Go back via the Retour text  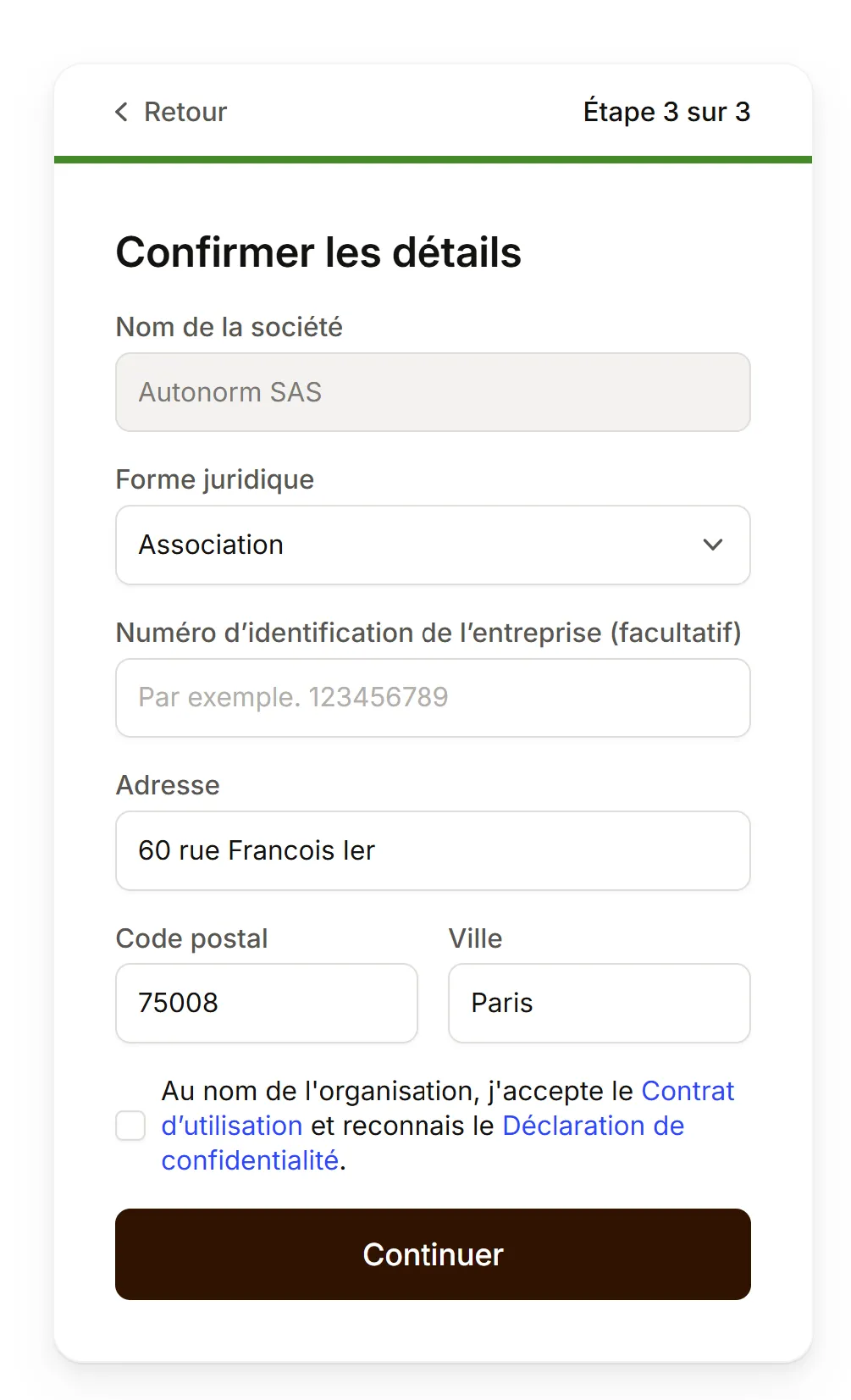coord(185,112)
